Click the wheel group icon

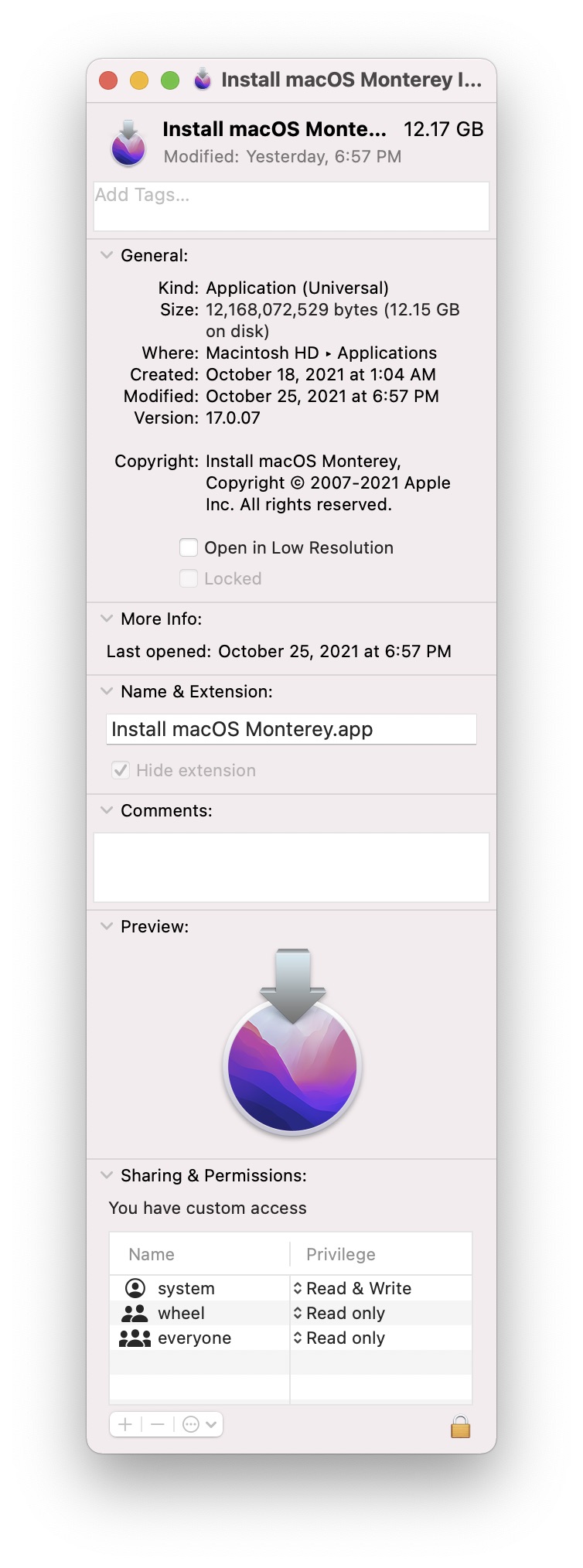coord(135,1313)
